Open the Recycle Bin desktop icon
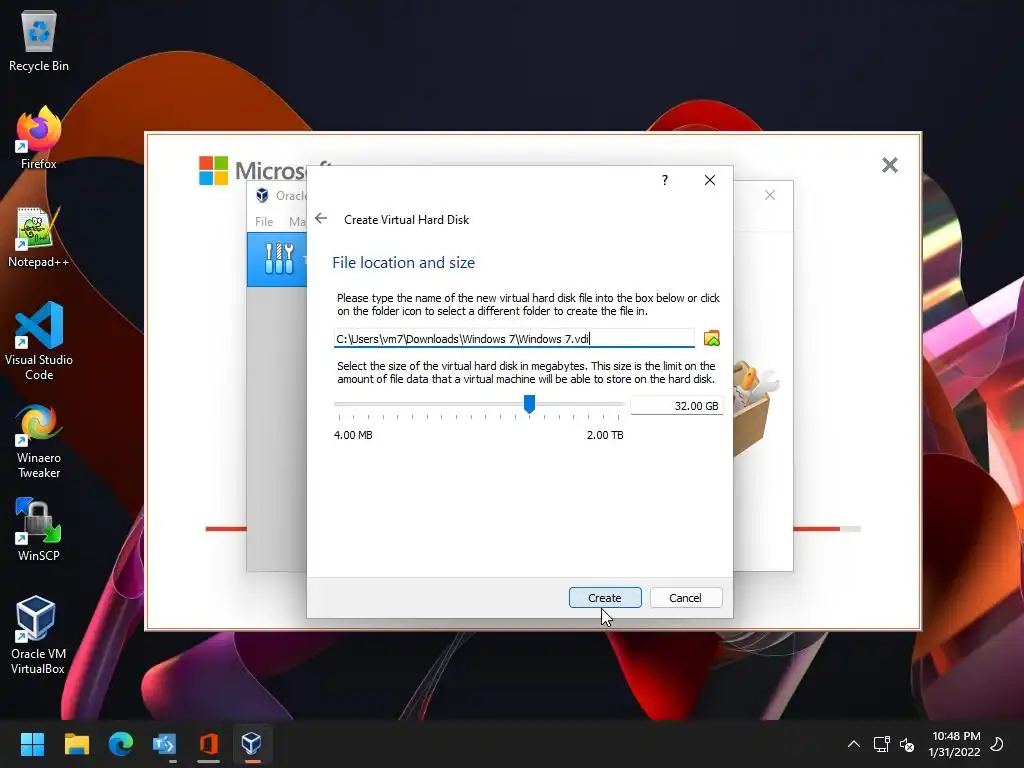Viewport: 1024px width, 768px height. 39,40
